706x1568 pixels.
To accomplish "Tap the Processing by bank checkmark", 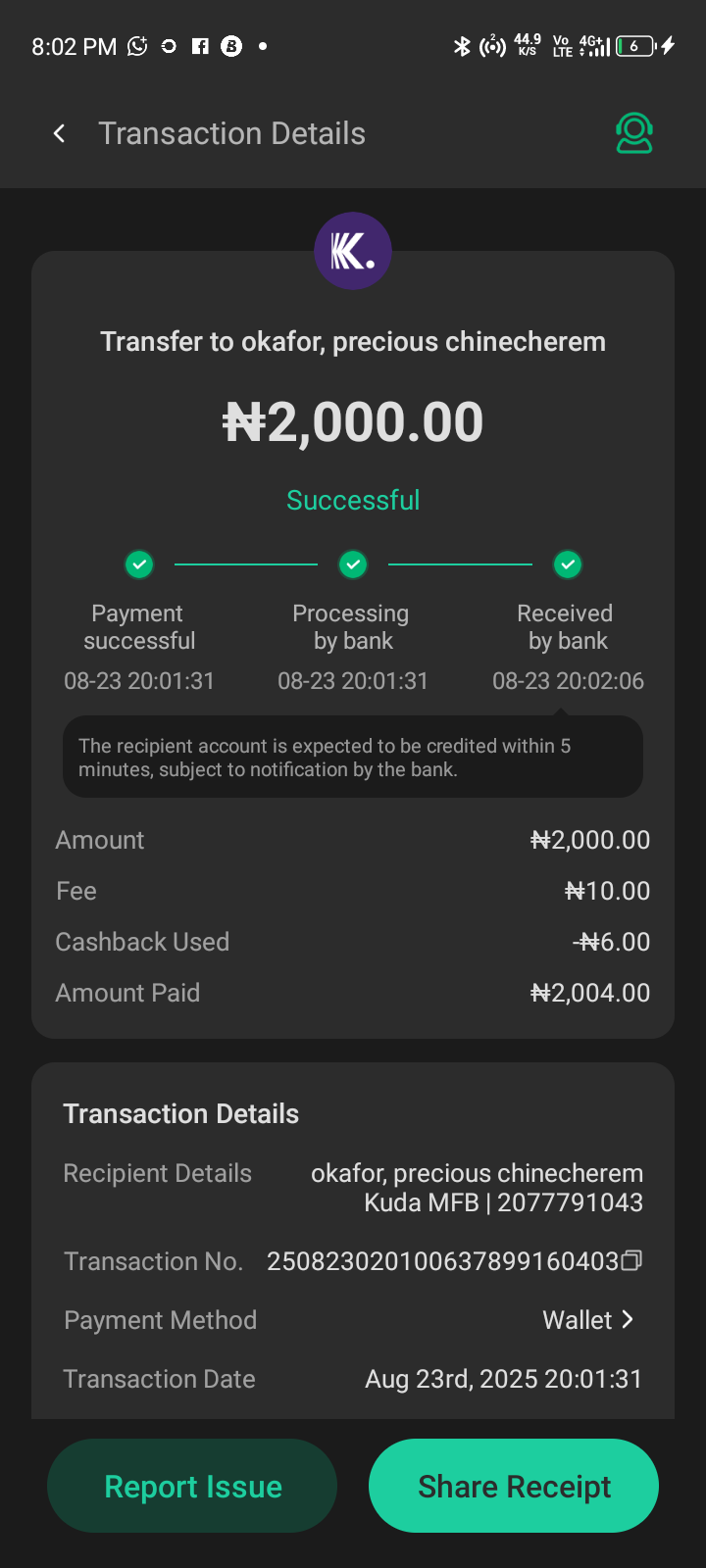I will (353, 564).
